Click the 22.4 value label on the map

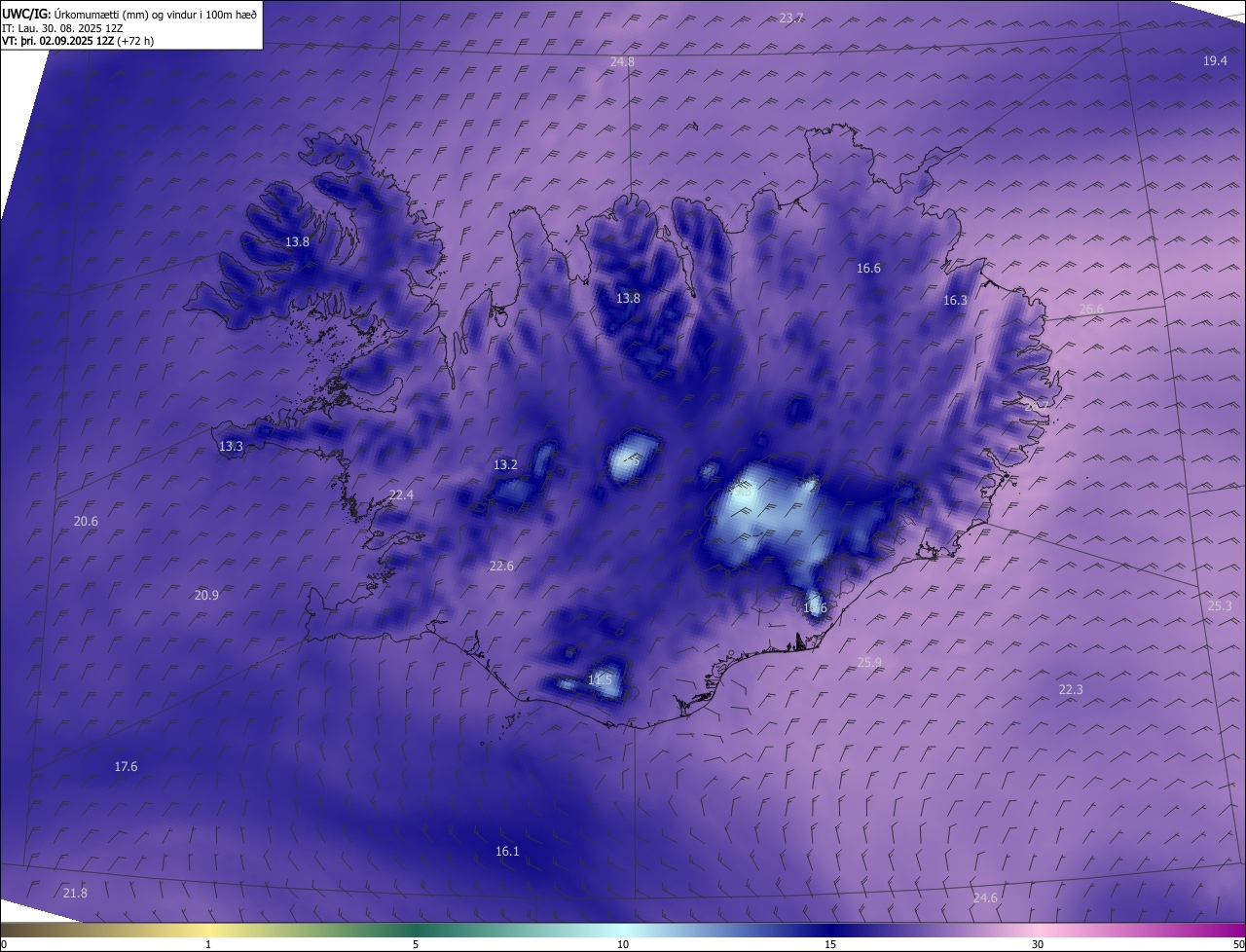coord(401,495)
